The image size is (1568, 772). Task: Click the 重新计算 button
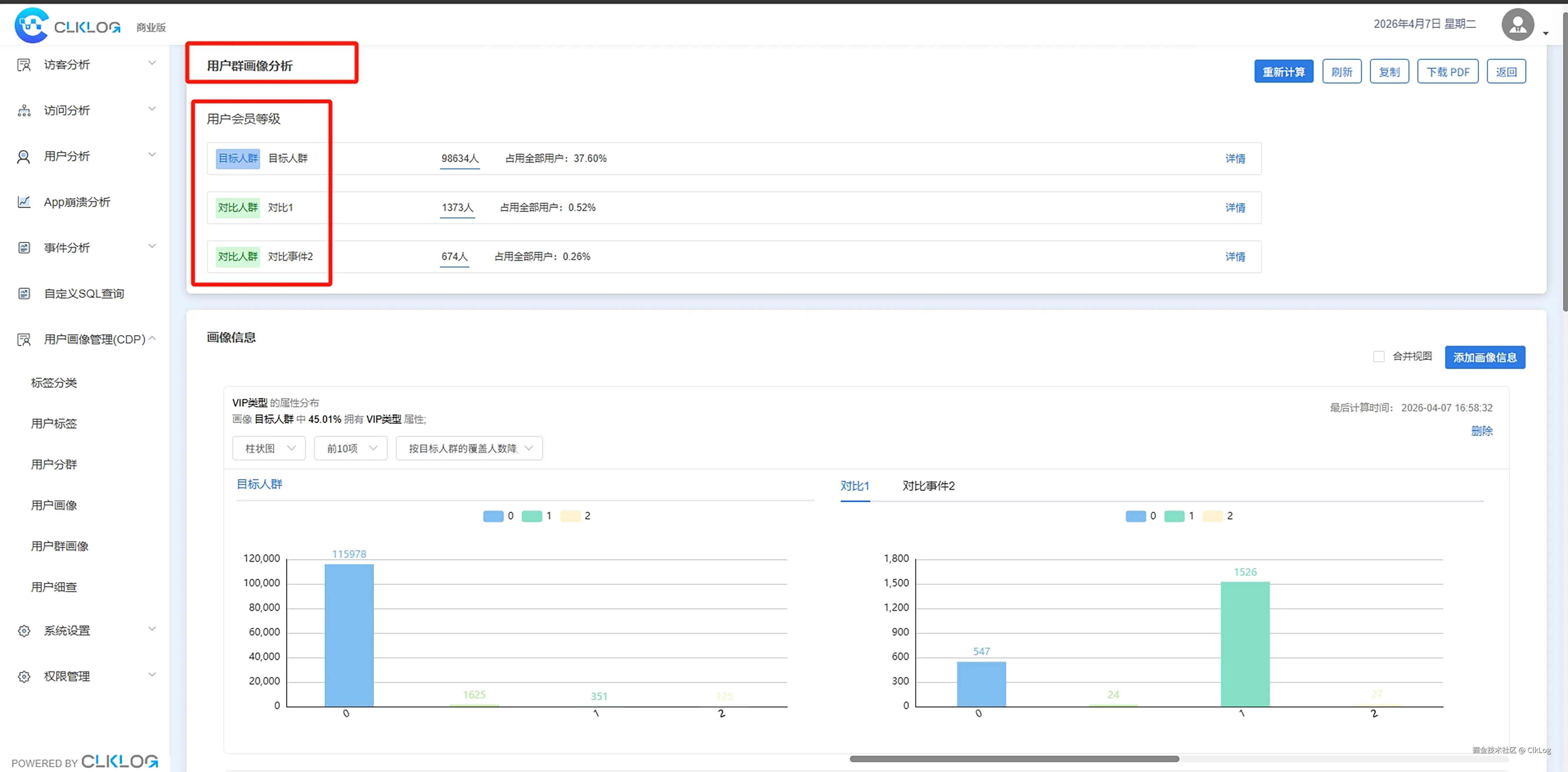1283,72
